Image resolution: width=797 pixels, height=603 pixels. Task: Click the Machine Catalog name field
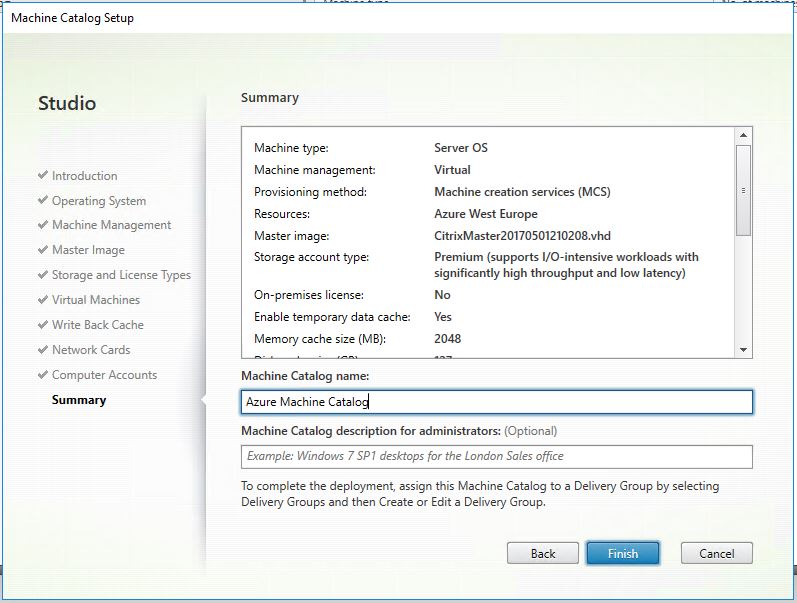496,402
